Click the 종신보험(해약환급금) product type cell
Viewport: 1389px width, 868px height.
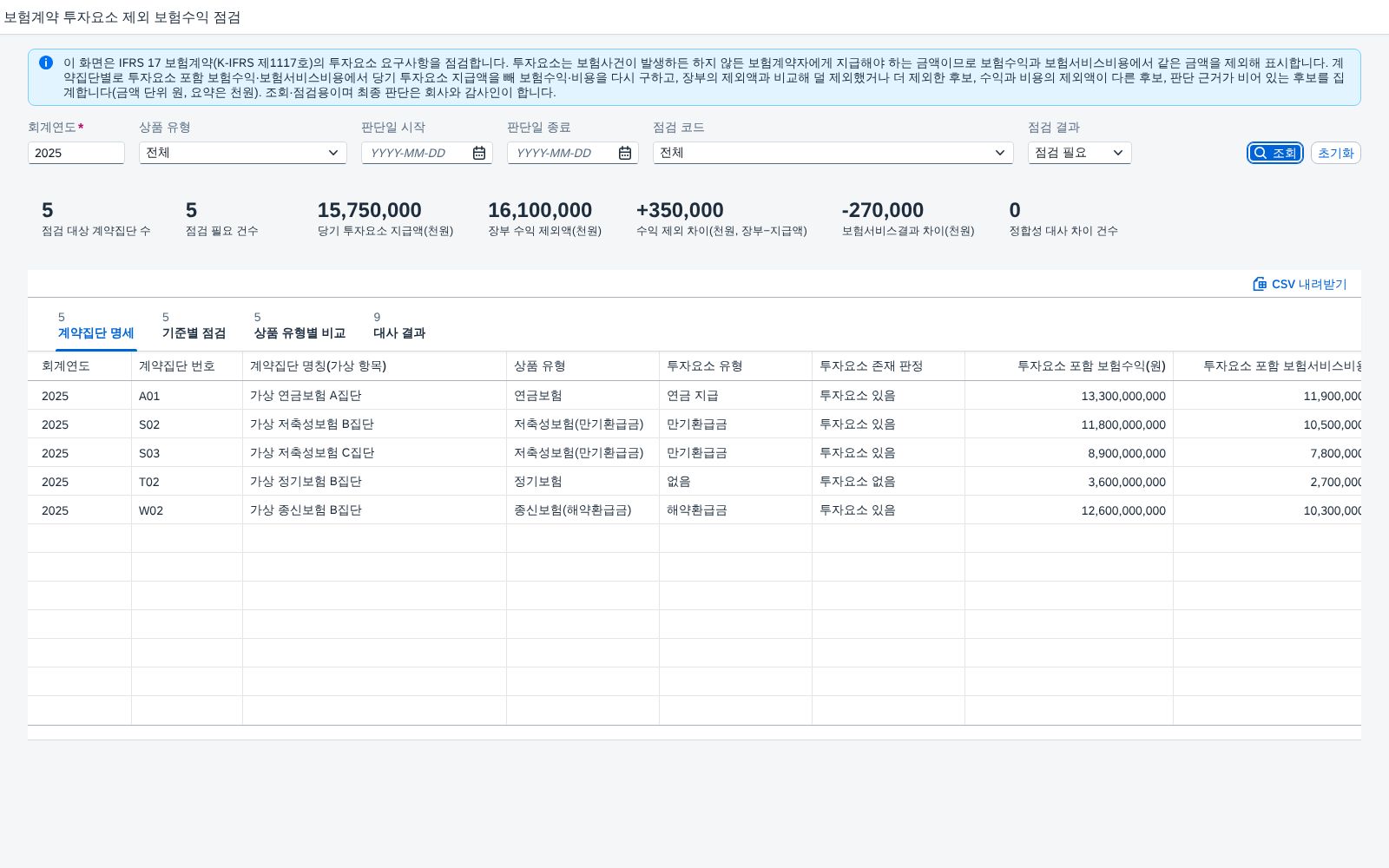[x=583, y=510]
